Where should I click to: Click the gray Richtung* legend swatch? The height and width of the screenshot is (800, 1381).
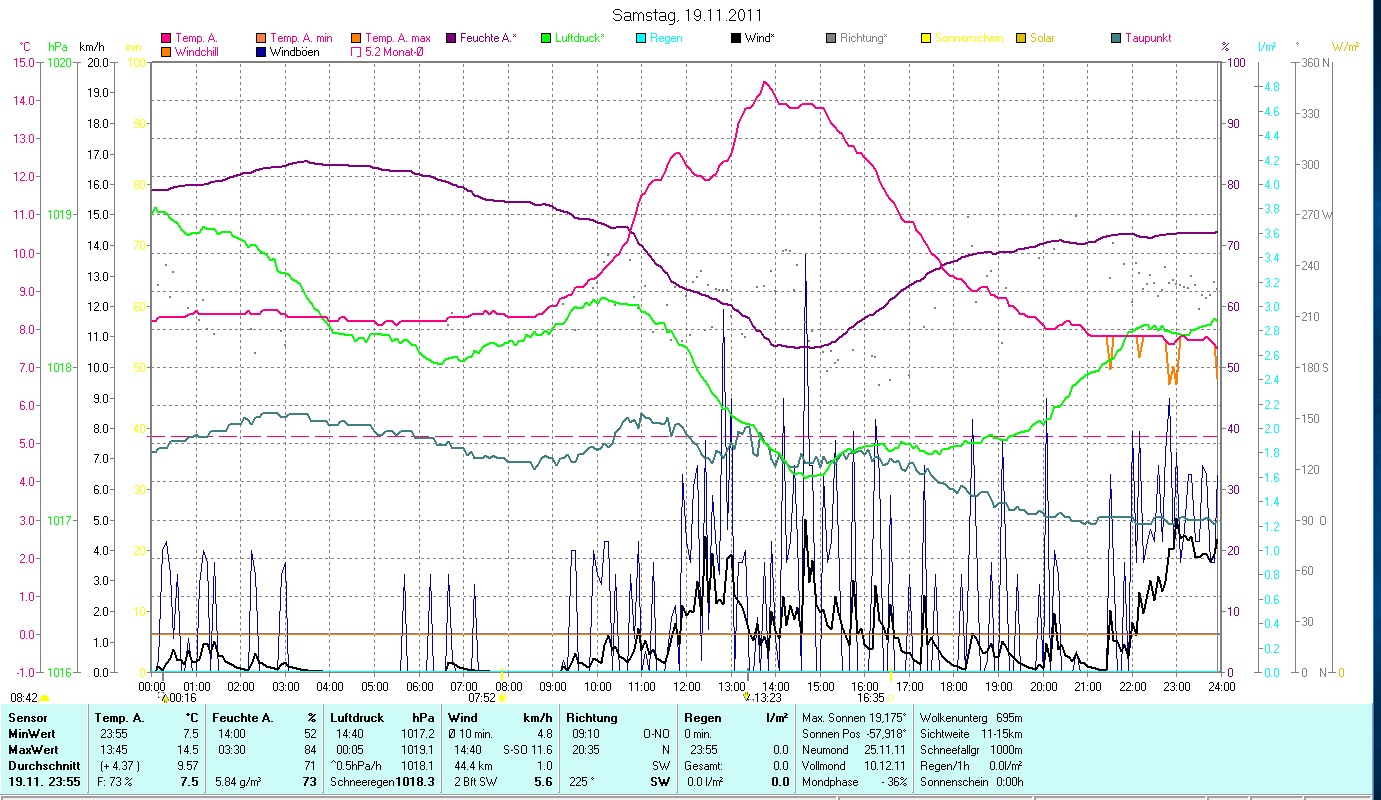coord(831,38)
